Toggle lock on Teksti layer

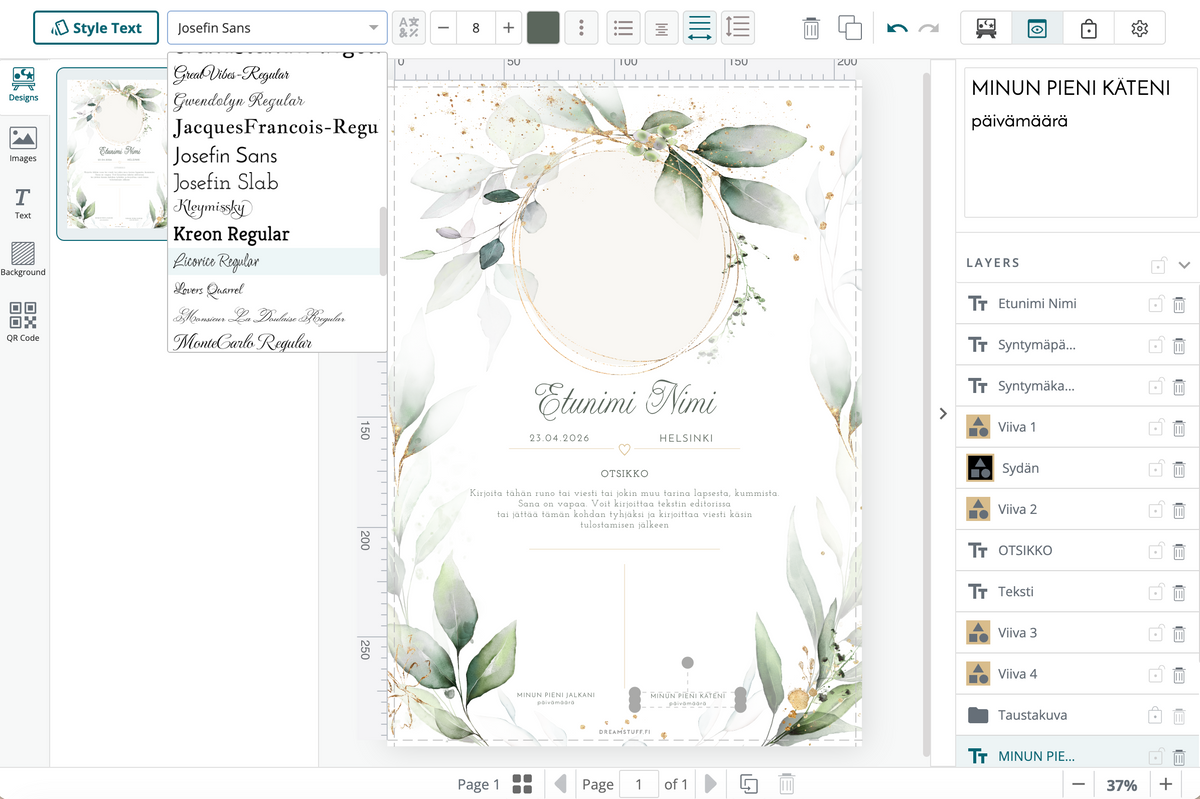(1156, 592)
